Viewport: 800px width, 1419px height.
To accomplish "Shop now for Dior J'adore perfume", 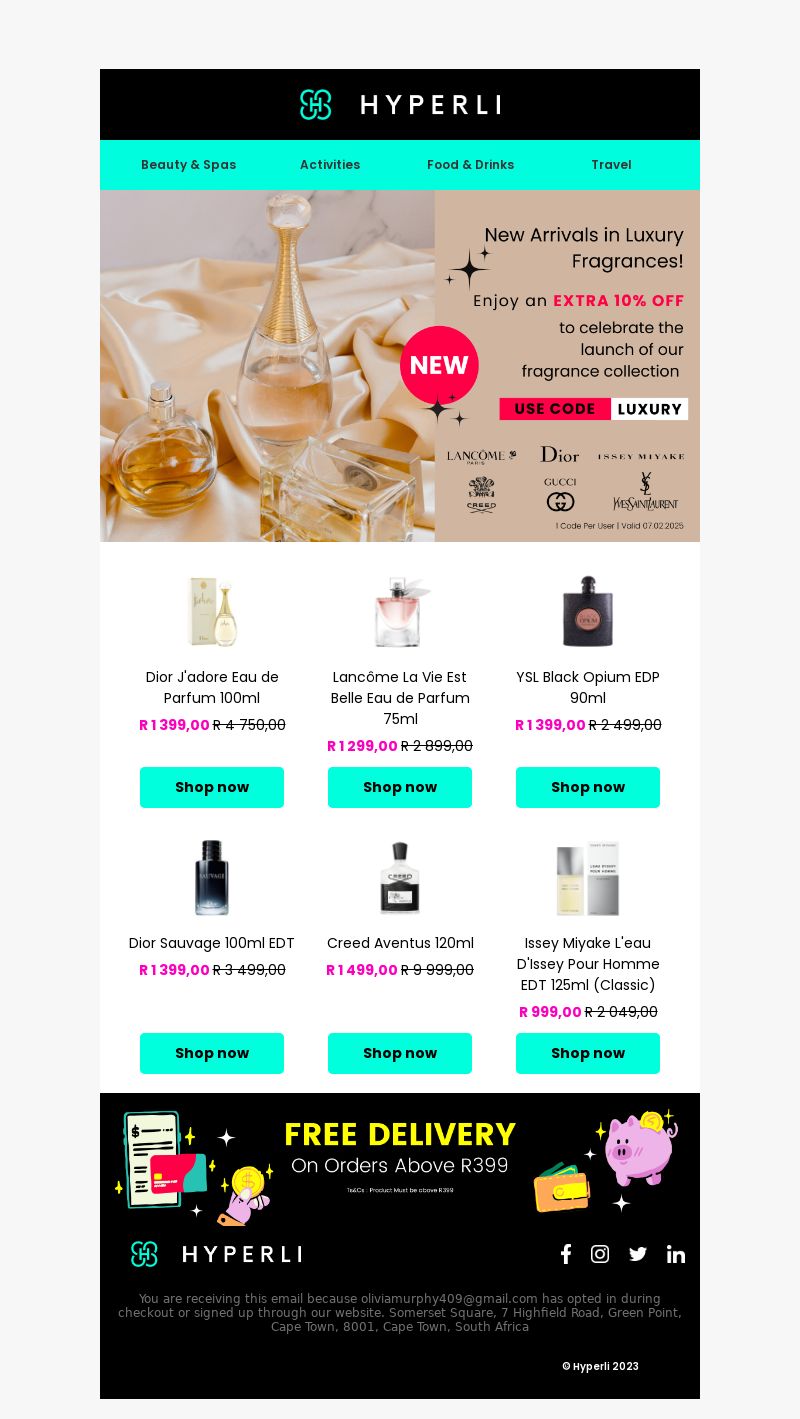I will click(212, 787).
